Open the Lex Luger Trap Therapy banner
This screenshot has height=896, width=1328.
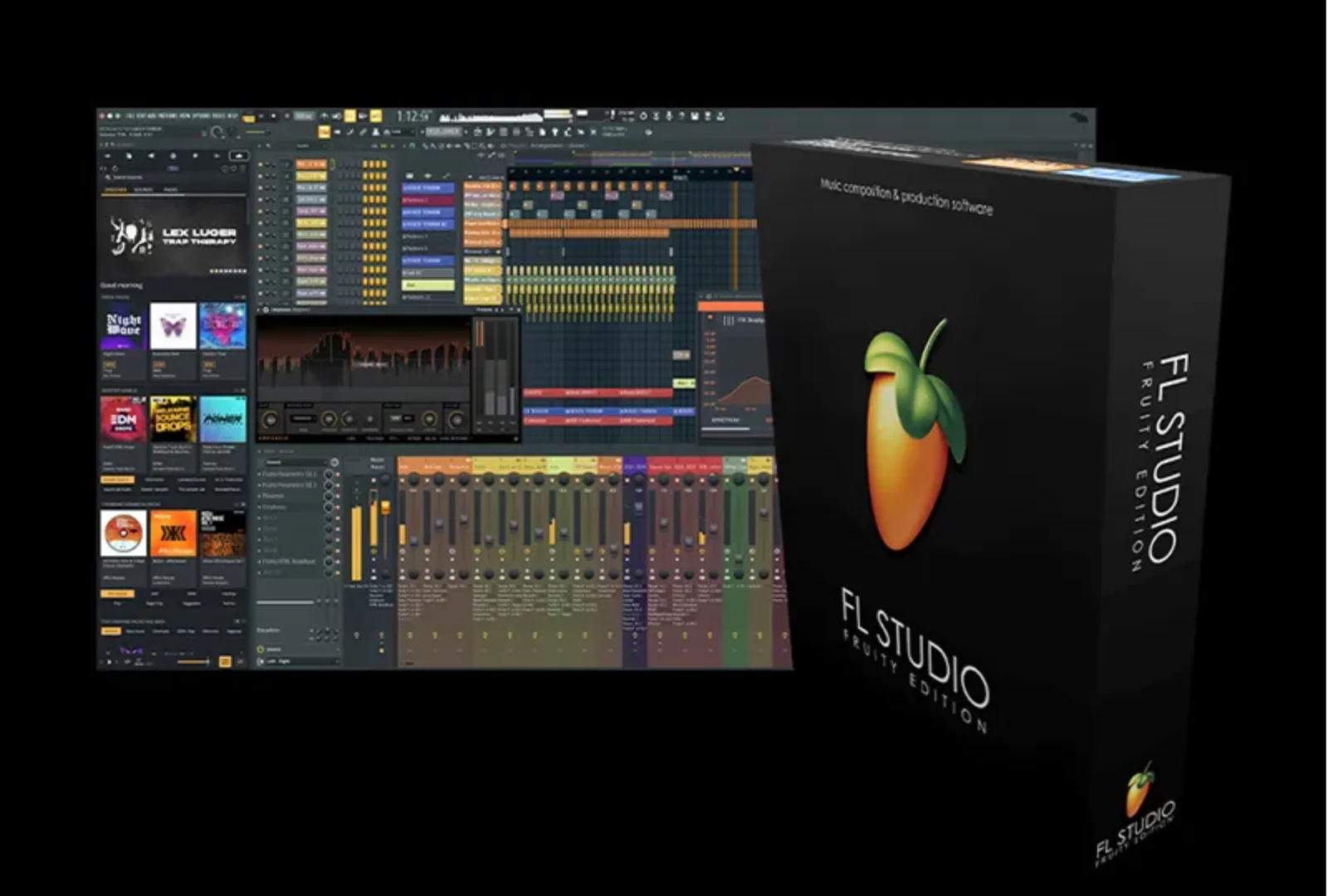coord(173,236)
